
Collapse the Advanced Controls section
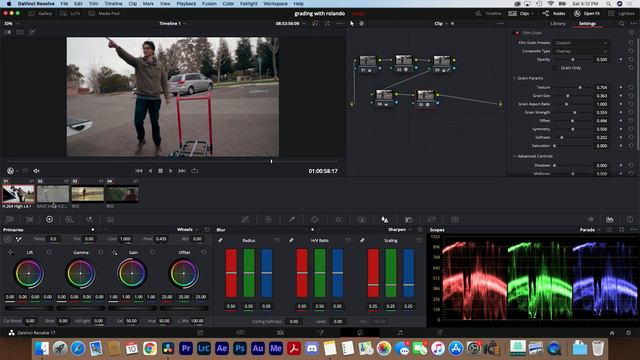point(515,156)
